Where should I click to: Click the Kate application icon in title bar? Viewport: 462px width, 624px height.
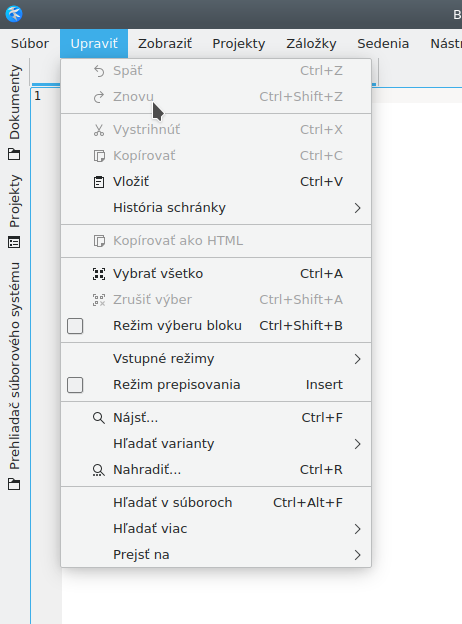point(14,14)
